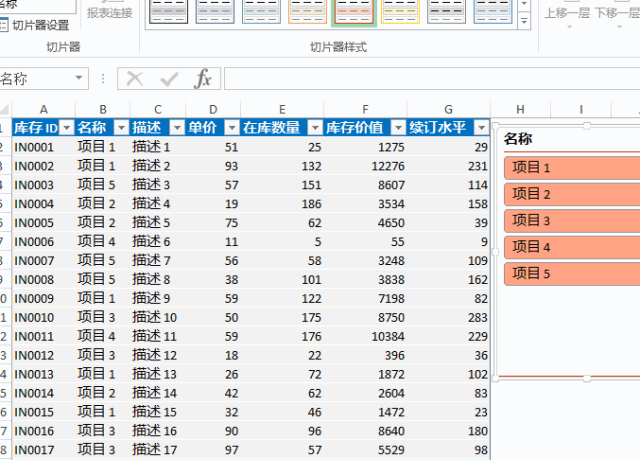The width and height of the screenshot is (640, 460).
Task: Select the highlighted red slicer style thumbnail
Action: [x=354, y=11]
